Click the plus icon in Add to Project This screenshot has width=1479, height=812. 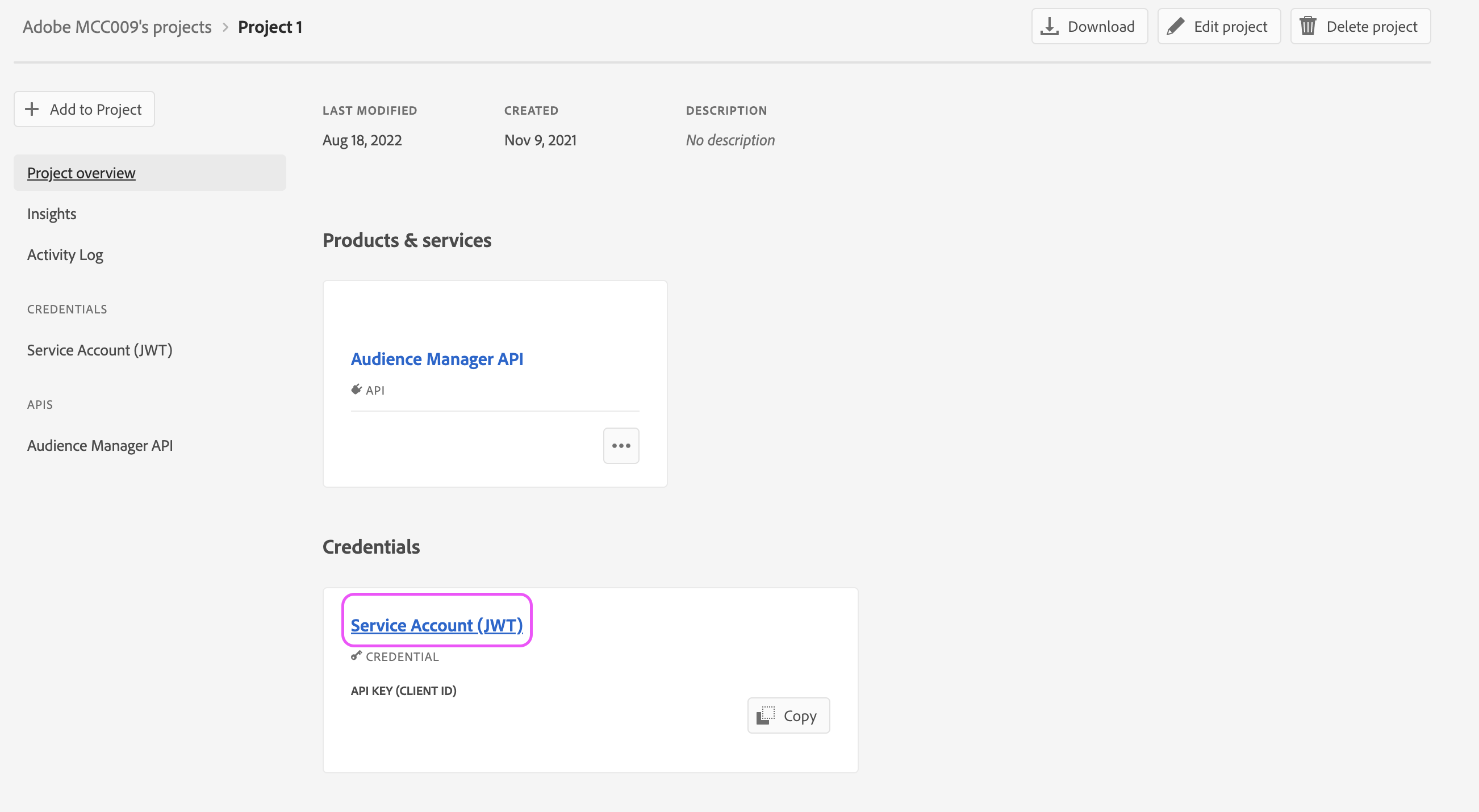click(x=32, y=109)
